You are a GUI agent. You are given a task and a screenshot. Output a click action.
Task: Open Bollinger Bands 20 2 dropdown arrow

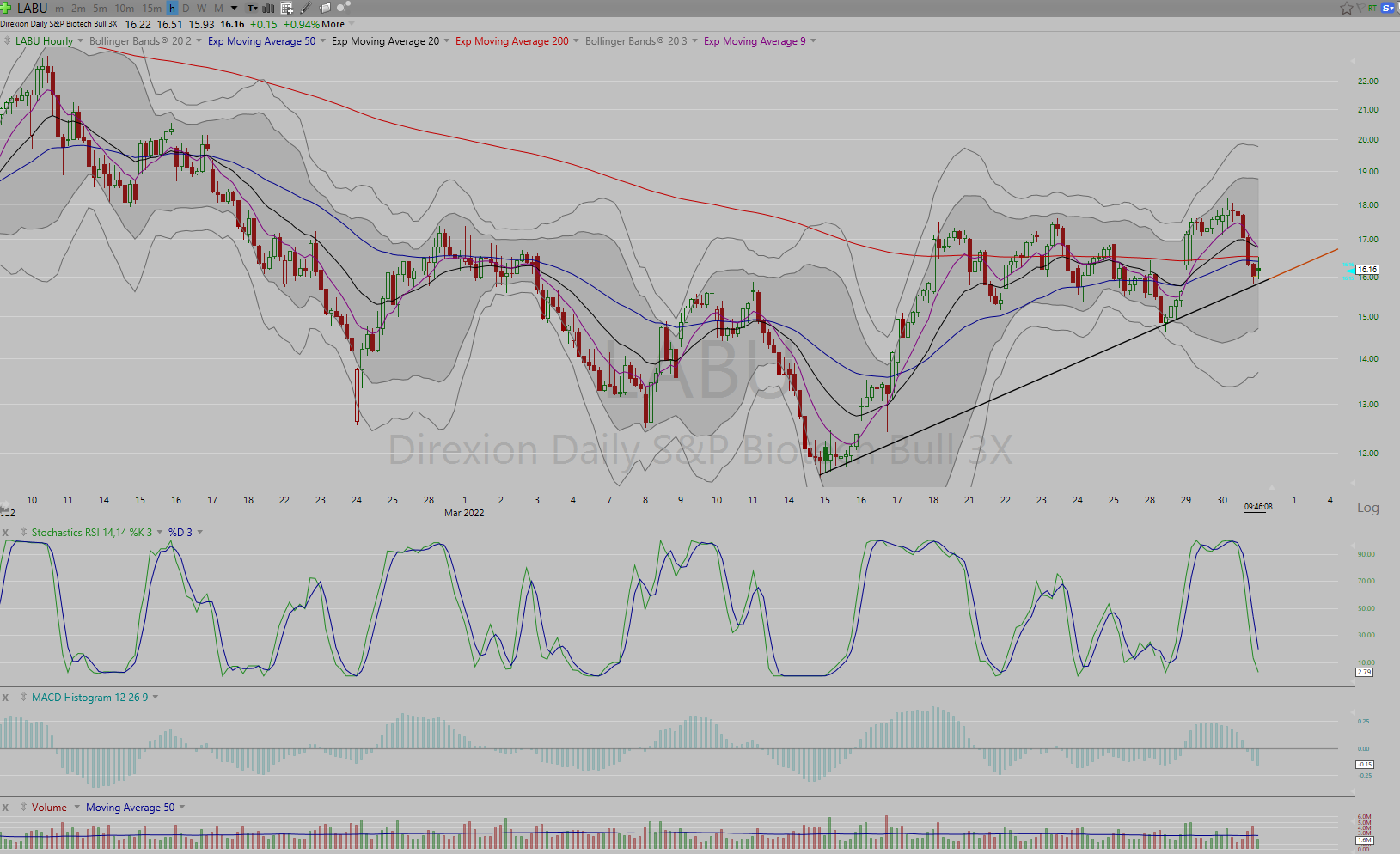point(199,40)
